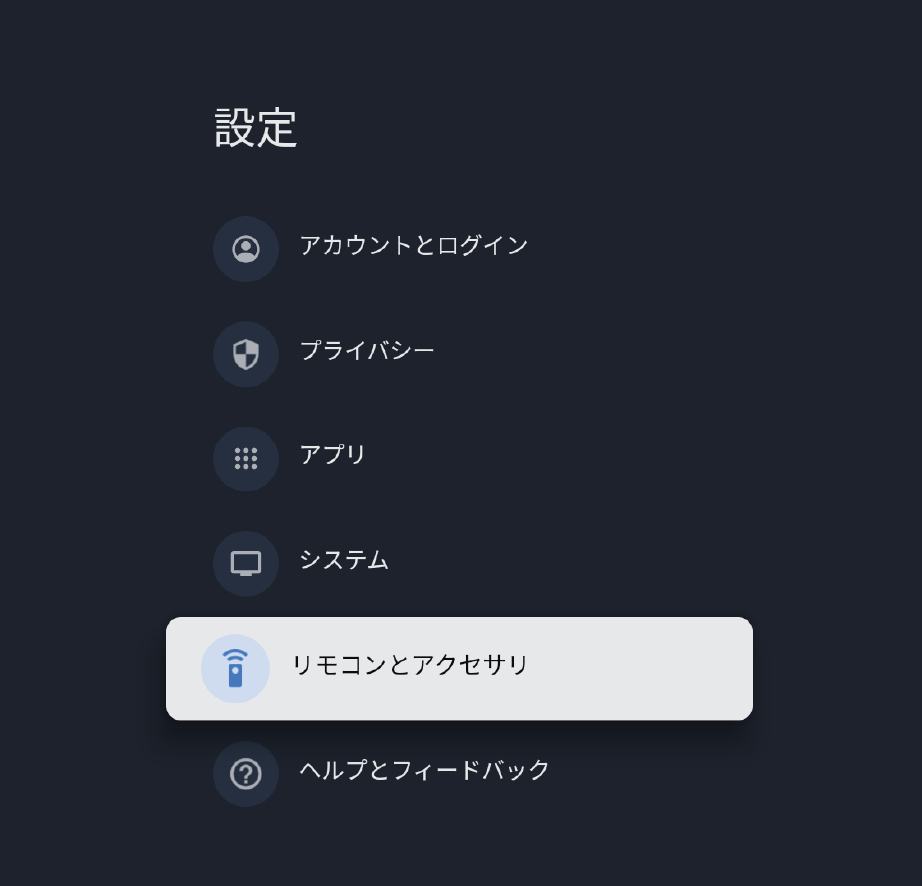
Task: Click circular background behind the shield icon
Action: [x=246, y=354]
